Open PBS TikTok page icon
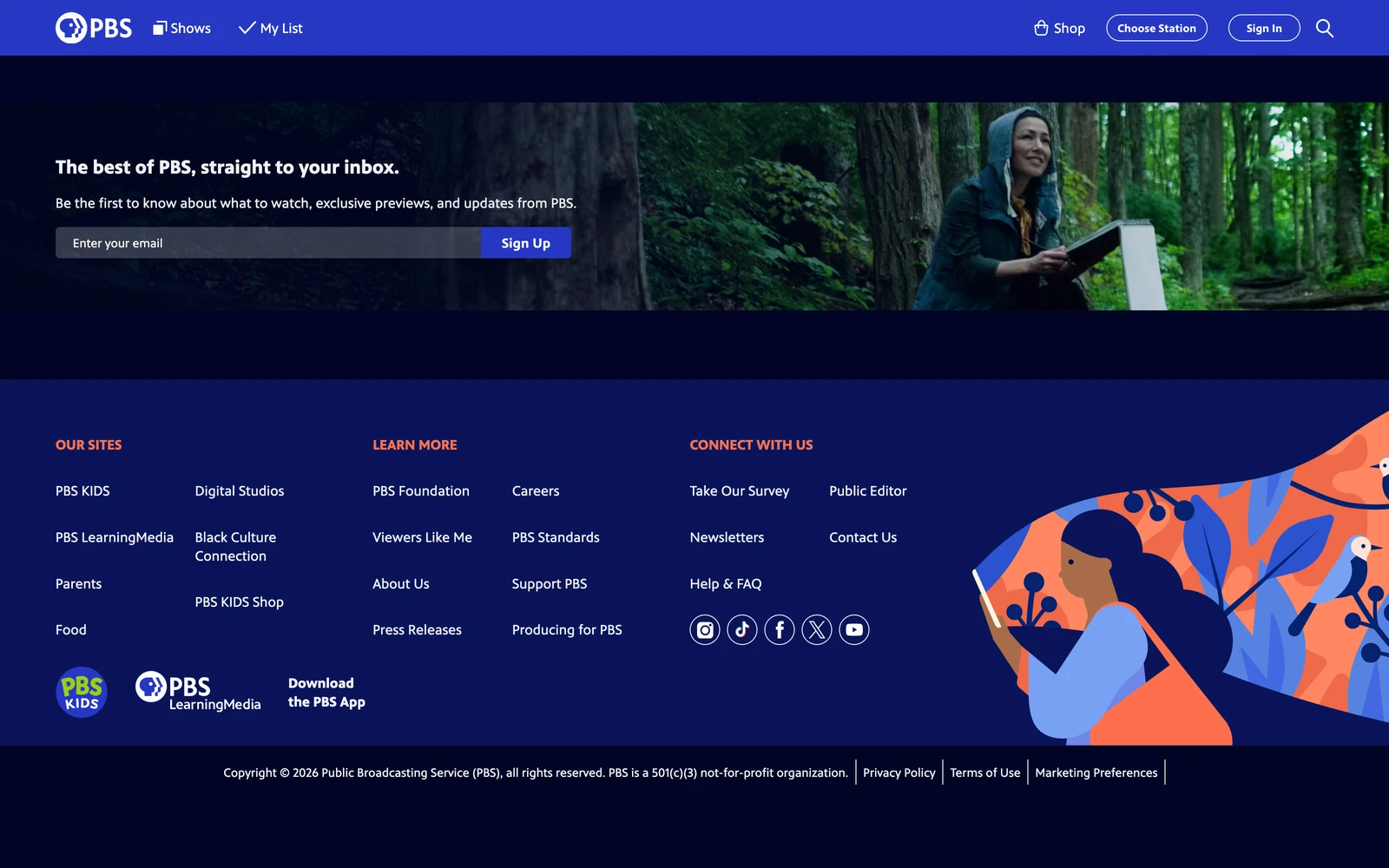Viewport: 1389px width, 868px height. (742, 630)
